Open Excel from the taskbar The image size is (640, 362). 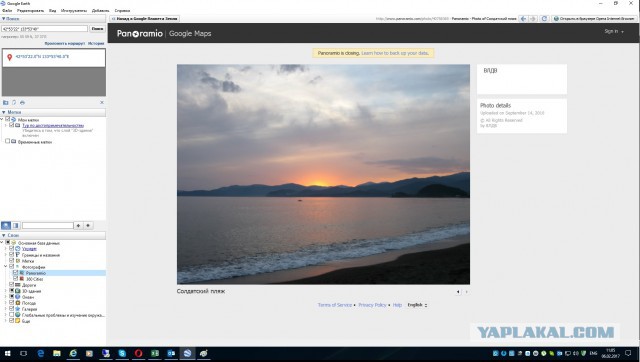[155, 353]
